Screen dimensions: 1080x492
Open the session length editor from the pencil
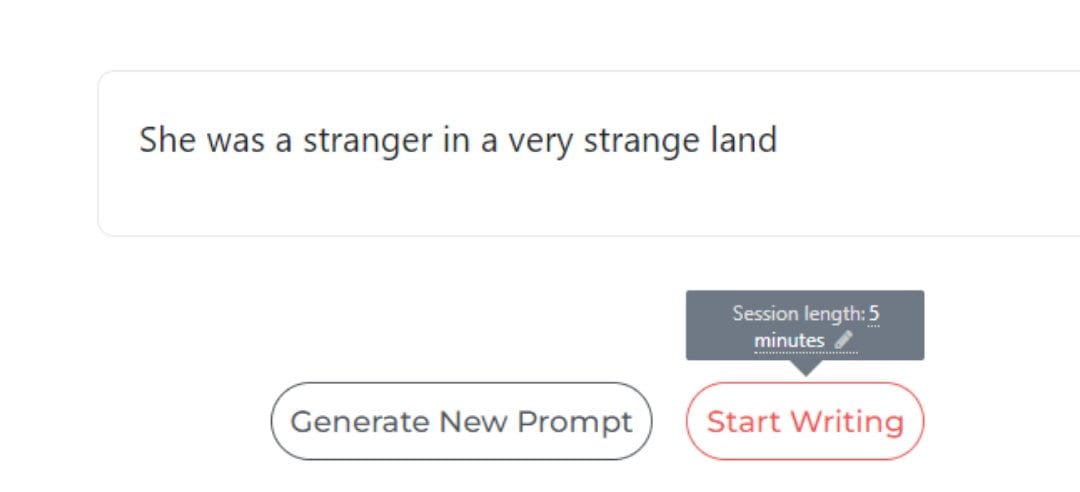pyautogui.click(x=843, y=340)
